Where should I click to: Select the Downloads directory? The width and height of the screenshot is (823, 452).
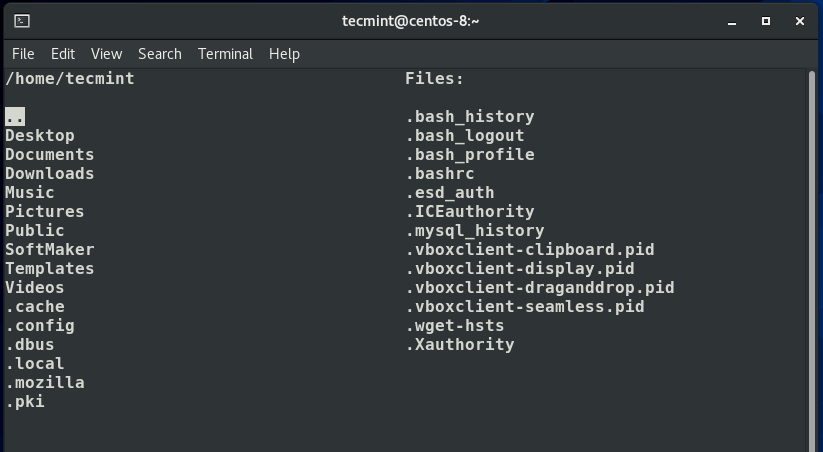pos(49,174)
